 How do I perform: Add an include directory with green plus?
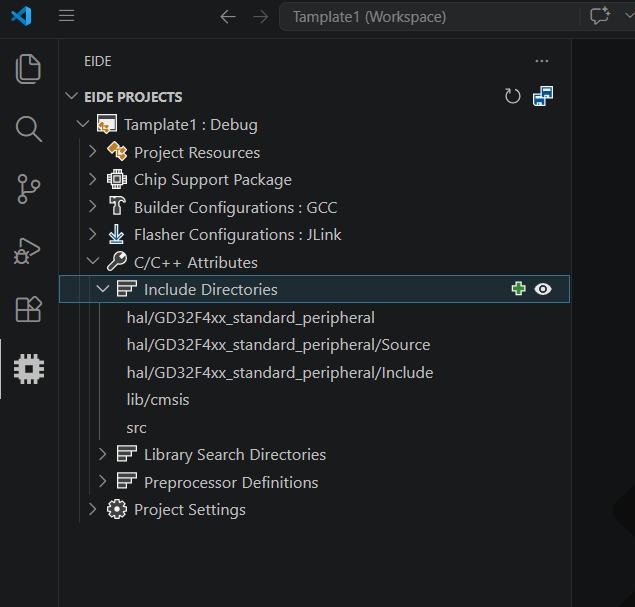(x=518, y=289)
